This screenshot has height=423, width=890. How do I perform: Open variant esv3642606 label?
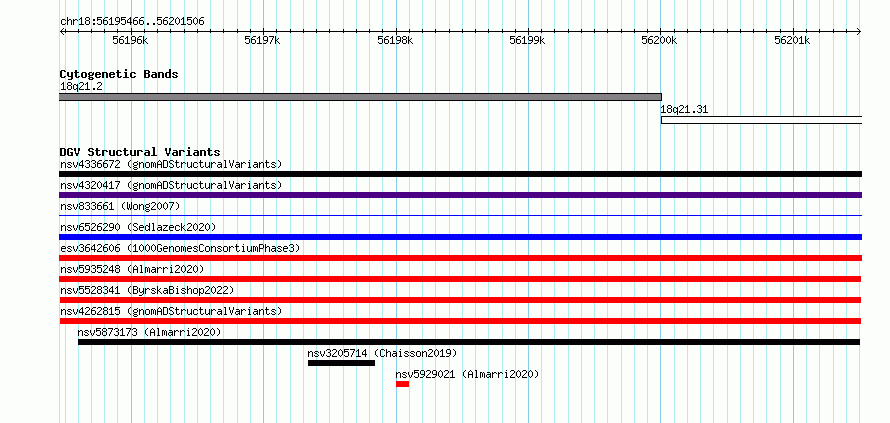pyautogui.click(x=180, y=249)
